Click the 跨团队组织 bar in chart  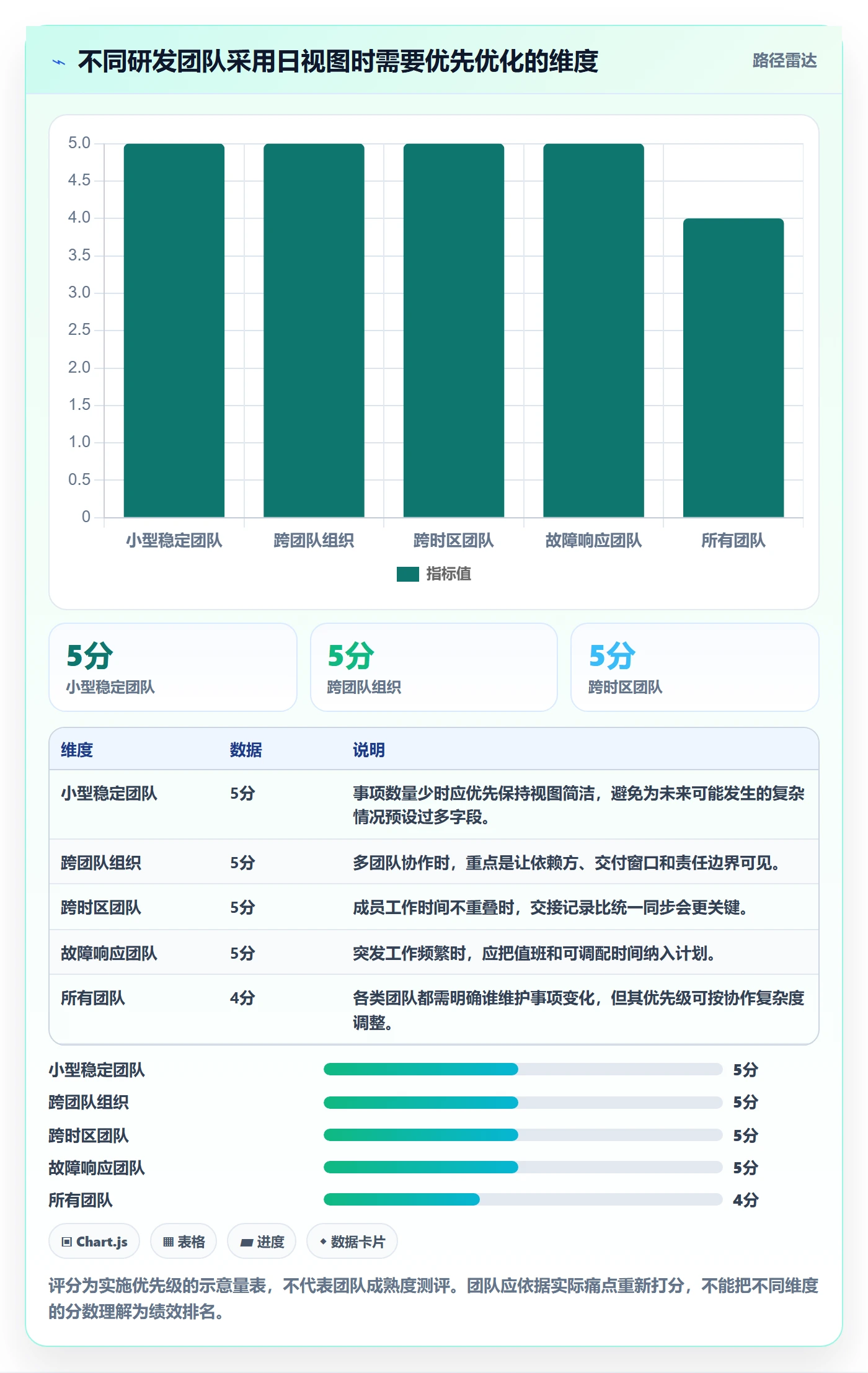point(314,330)
